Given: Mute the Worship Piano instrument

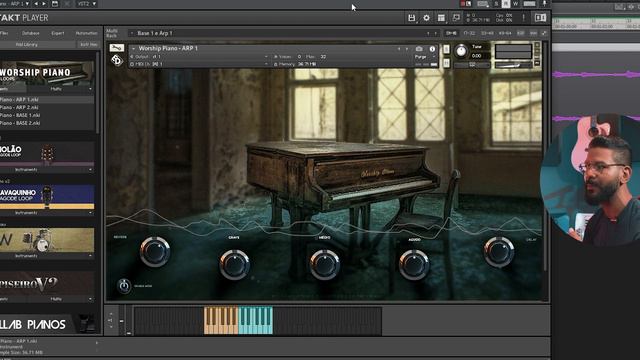Looking at the screenshot, I should pyautogui.click(x=446, y=63).
